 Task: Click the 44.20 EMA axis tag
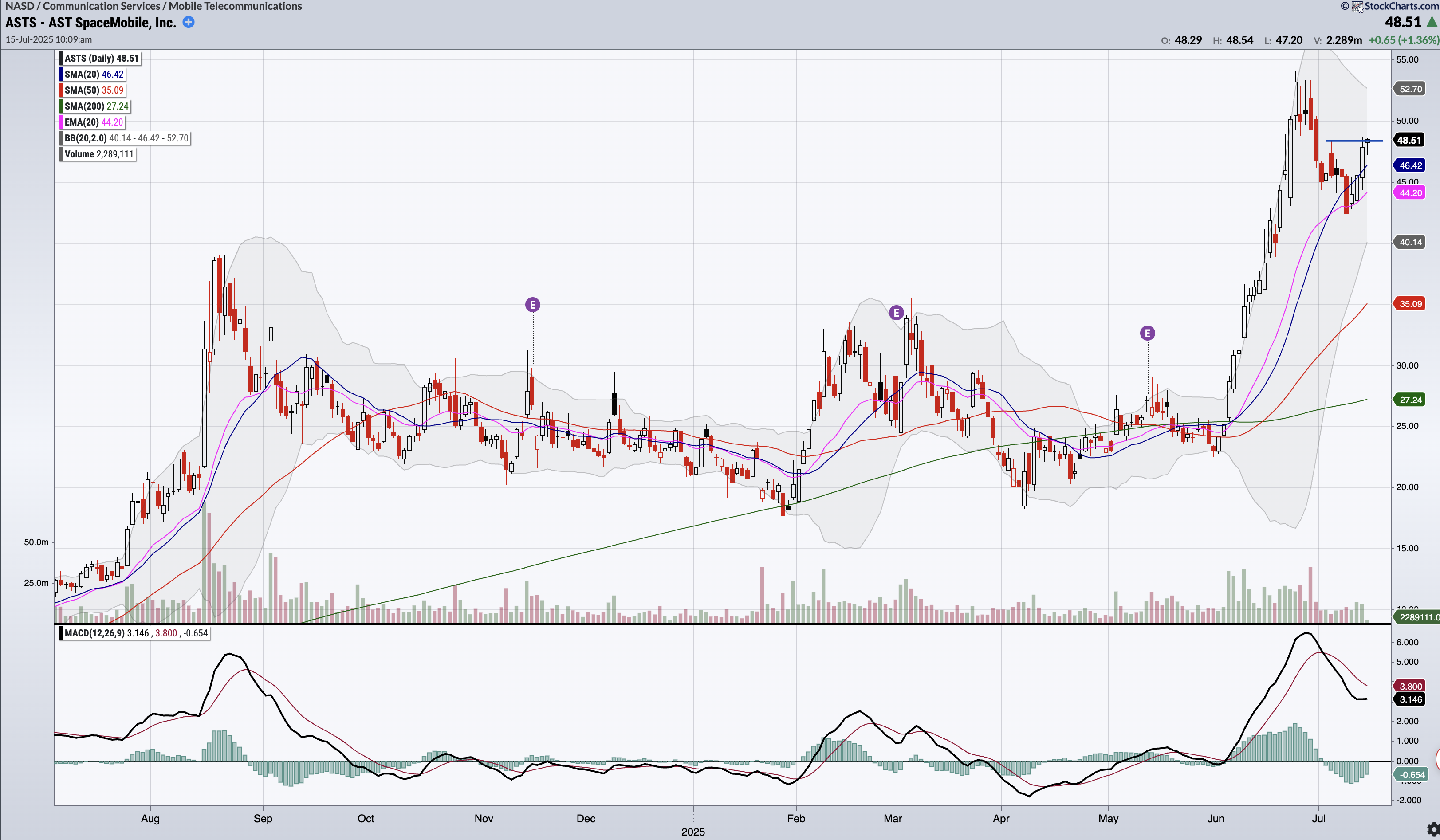[1409, 193]
